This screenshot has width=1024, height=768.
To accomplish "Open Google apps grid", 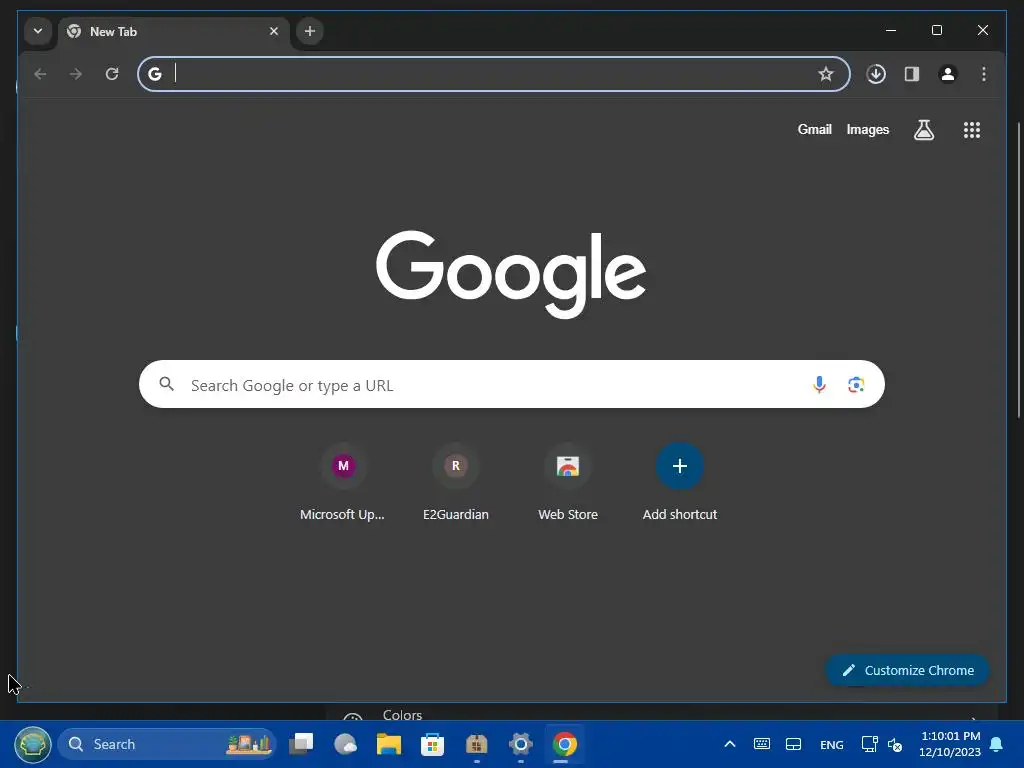I will click(x=972, y=130).
